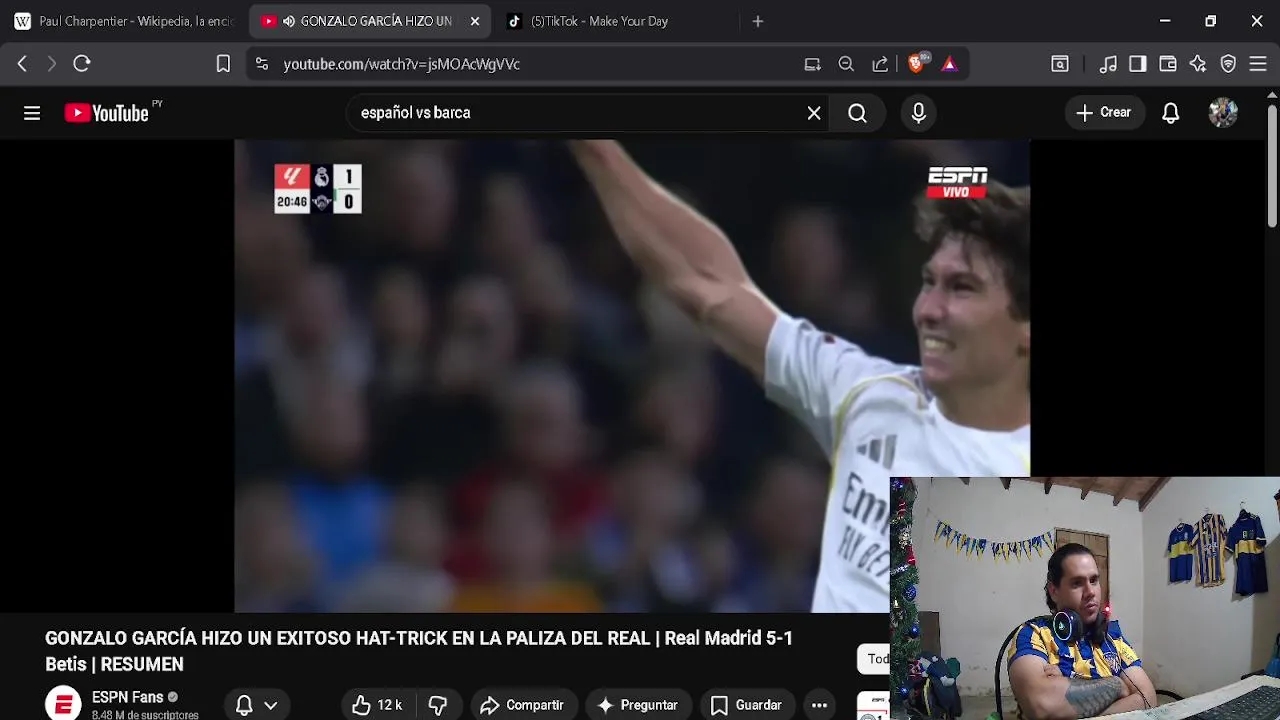The image size is (1280, 720).
Task: Open Brave Shields lion icon
Action: coord(917,64)
